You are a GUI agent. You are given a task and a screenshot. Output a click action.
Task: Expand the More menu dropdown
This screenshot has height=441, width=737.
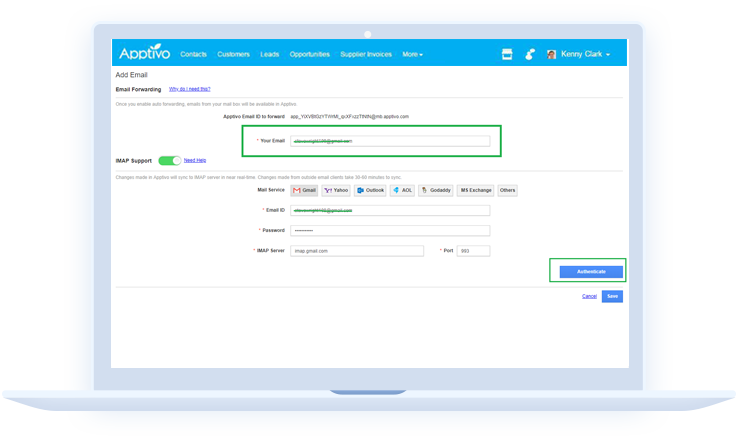pos(412,54)
